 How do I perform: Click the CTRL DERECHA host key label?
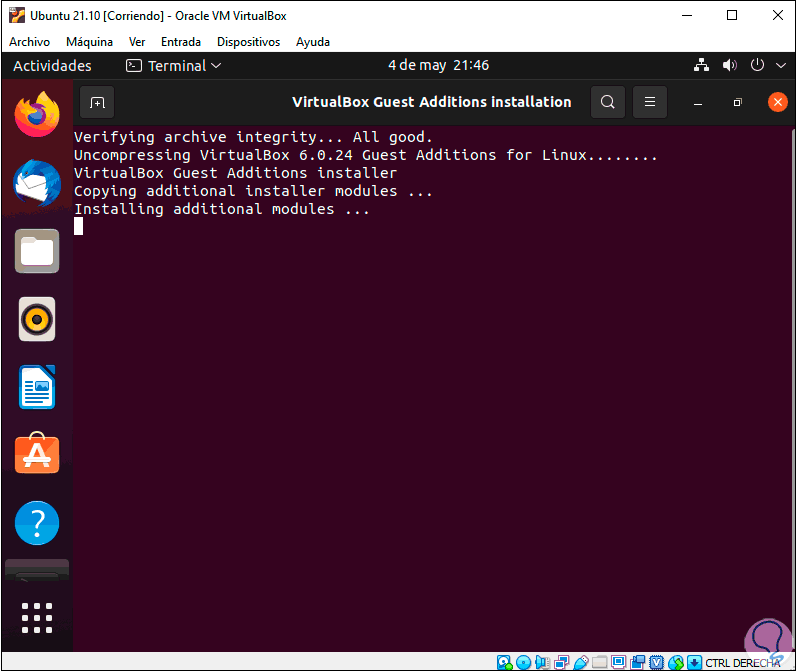click(743, 663)
